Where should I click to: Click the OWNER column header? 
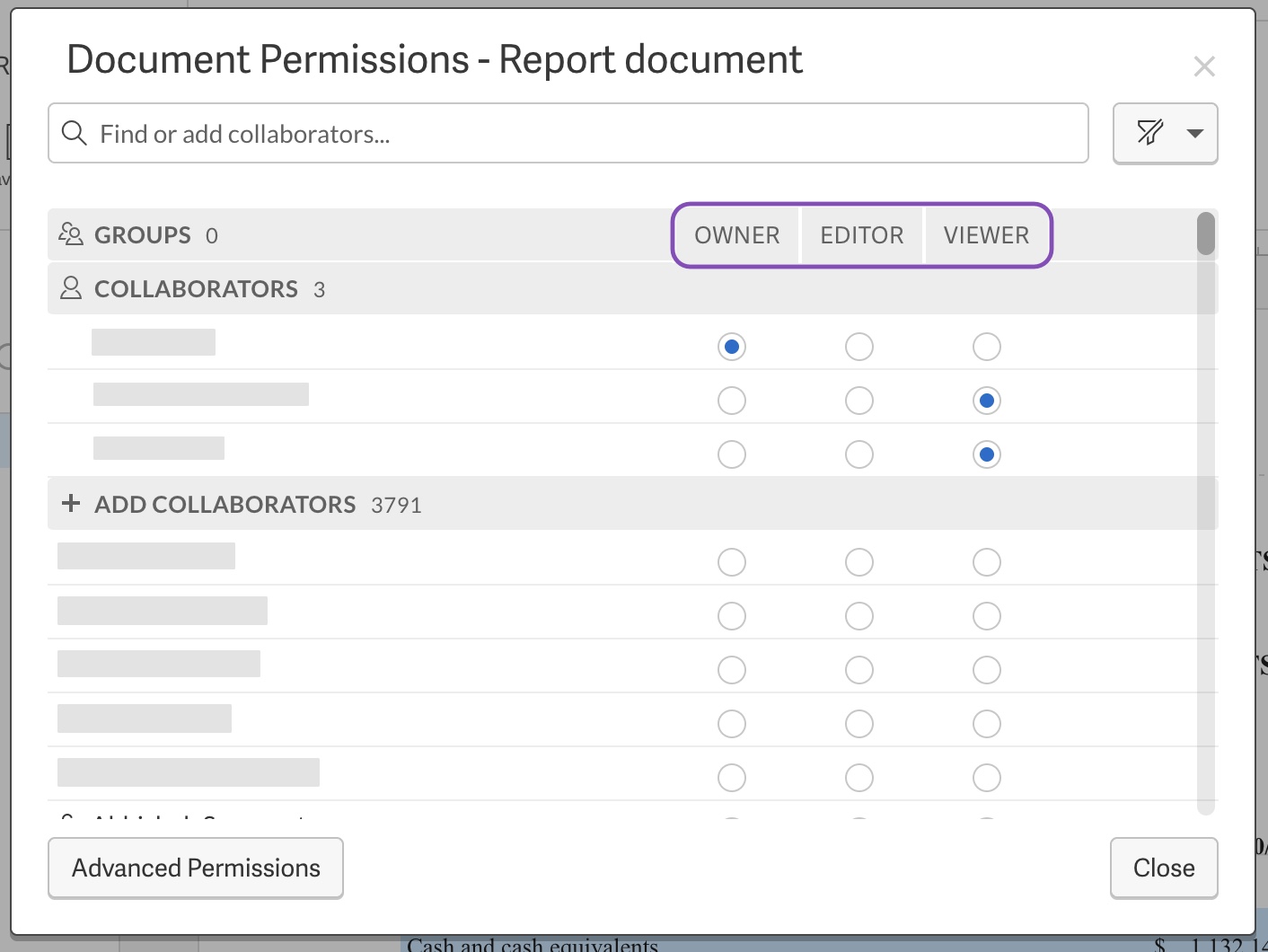pyautogui.click(x=736, y=235)
